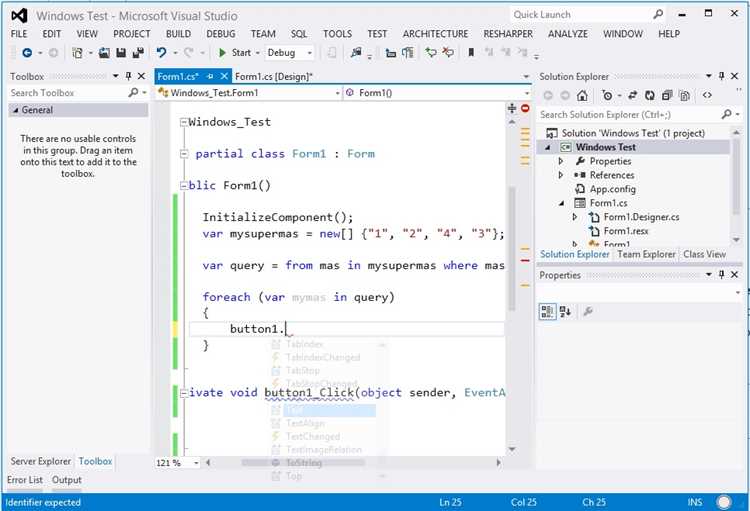Click the uncomment selection toolbar icon
The height and width of the screenshot is (511, 750).
pos(448,53)
